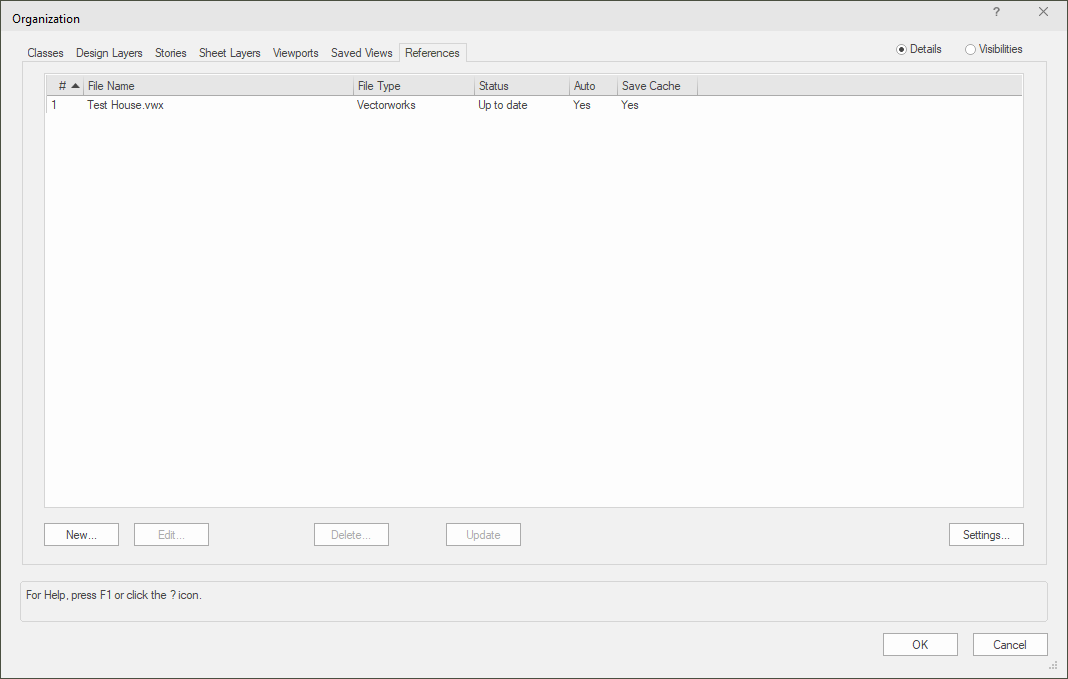The height and width of the screenshot is (679, 1068).
Task: Switch to Sheet Layers tab
Action: (x=229, y=53)
